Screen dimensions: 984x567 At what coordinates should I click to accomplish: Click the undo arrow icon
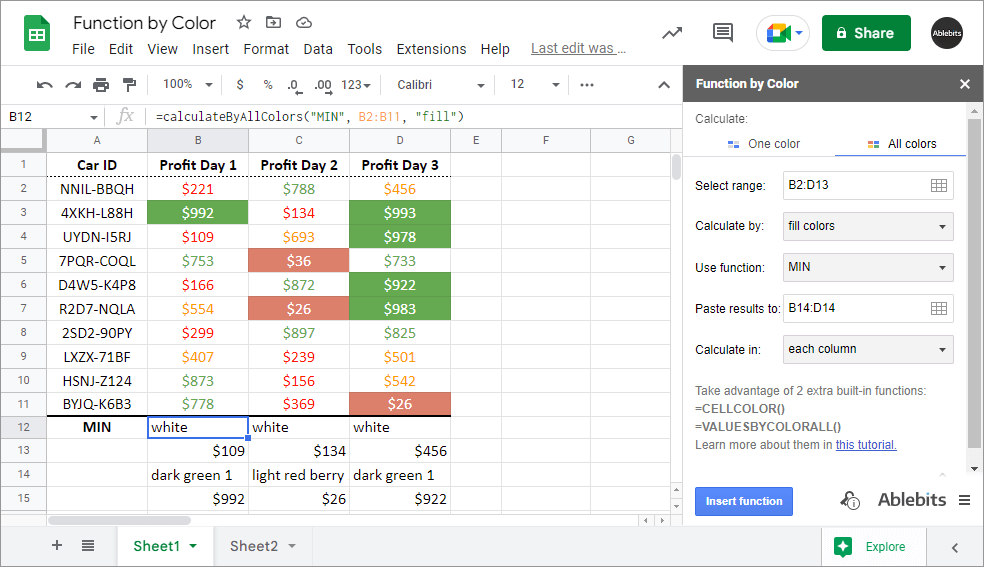tap(44, 85)
